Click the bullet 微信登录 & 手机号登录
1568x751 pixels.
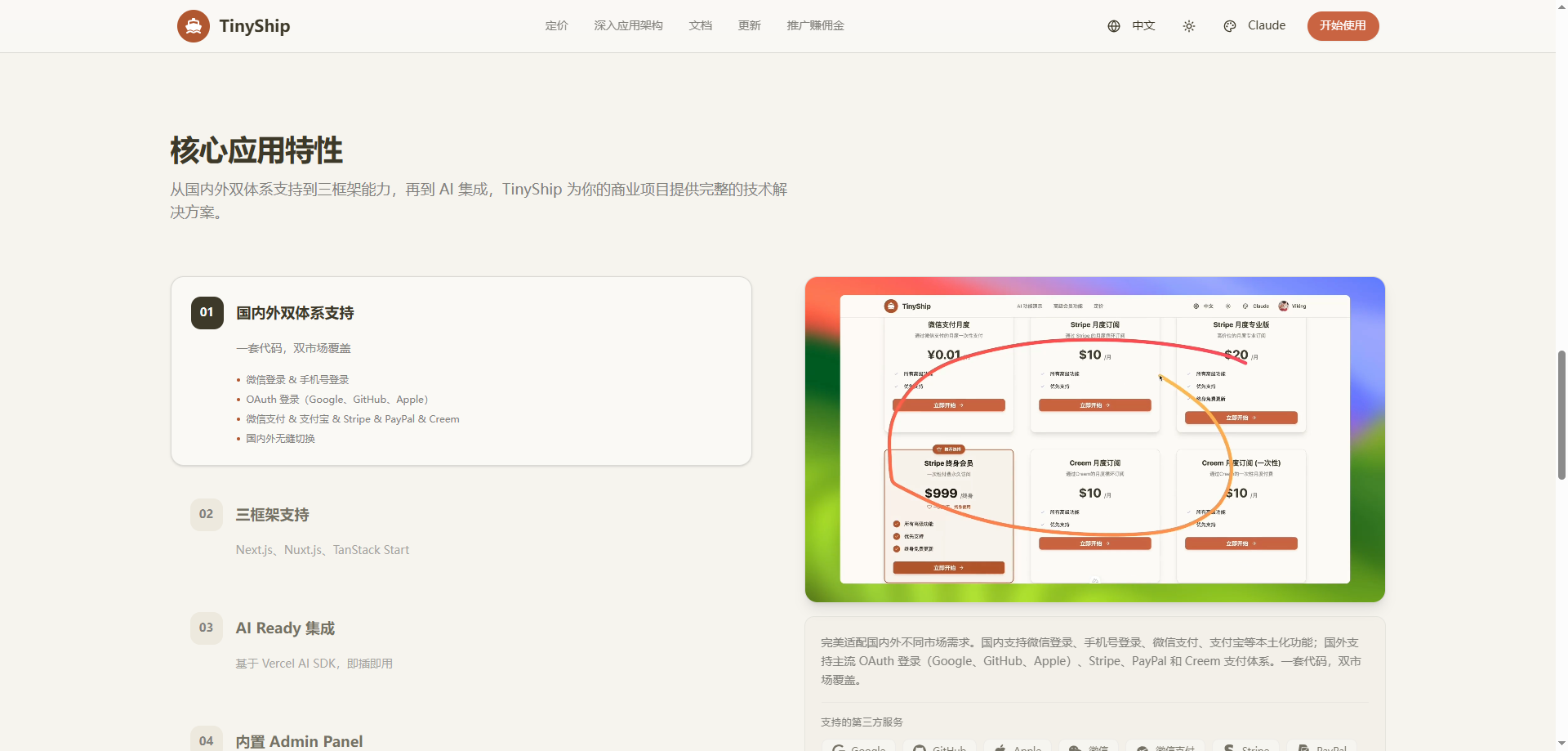point(297,380)
